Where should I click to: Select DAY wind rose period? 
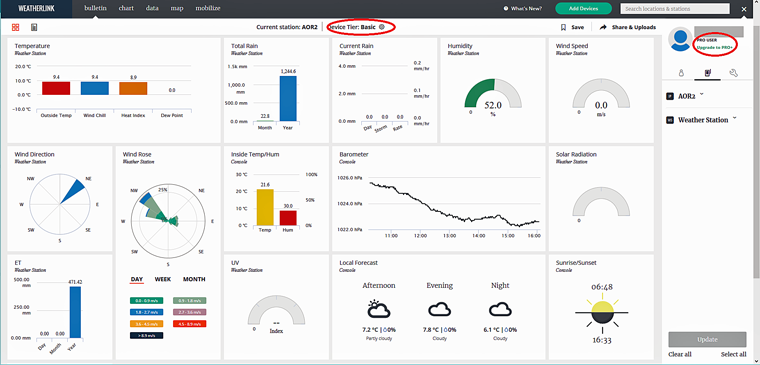click(x=137, y=279)
